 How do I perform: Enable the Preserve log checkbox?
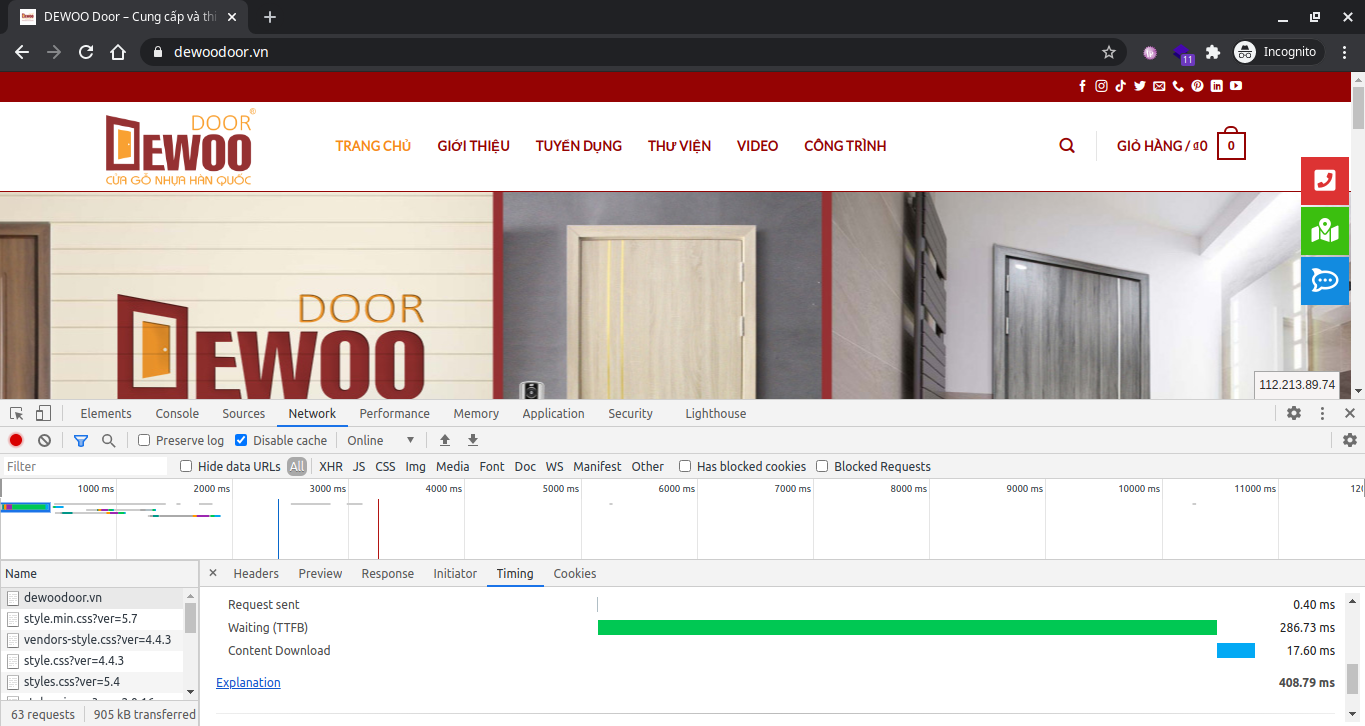coord(144,440)
